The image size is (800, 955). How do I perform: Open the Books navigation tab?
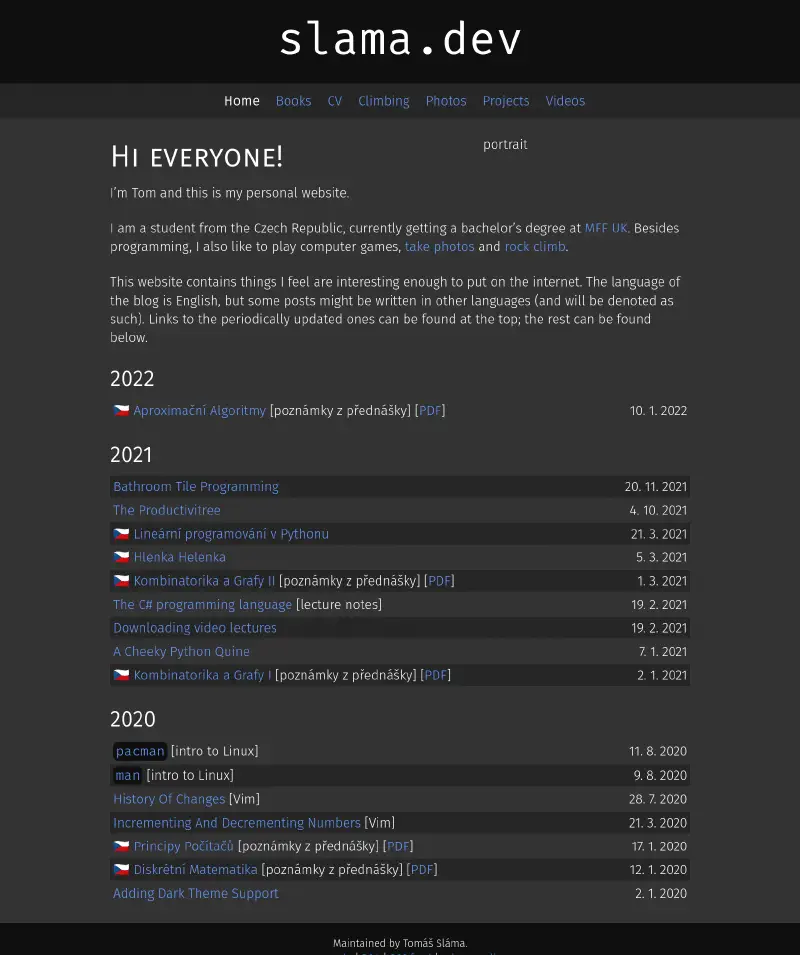(x=293, y=101)
